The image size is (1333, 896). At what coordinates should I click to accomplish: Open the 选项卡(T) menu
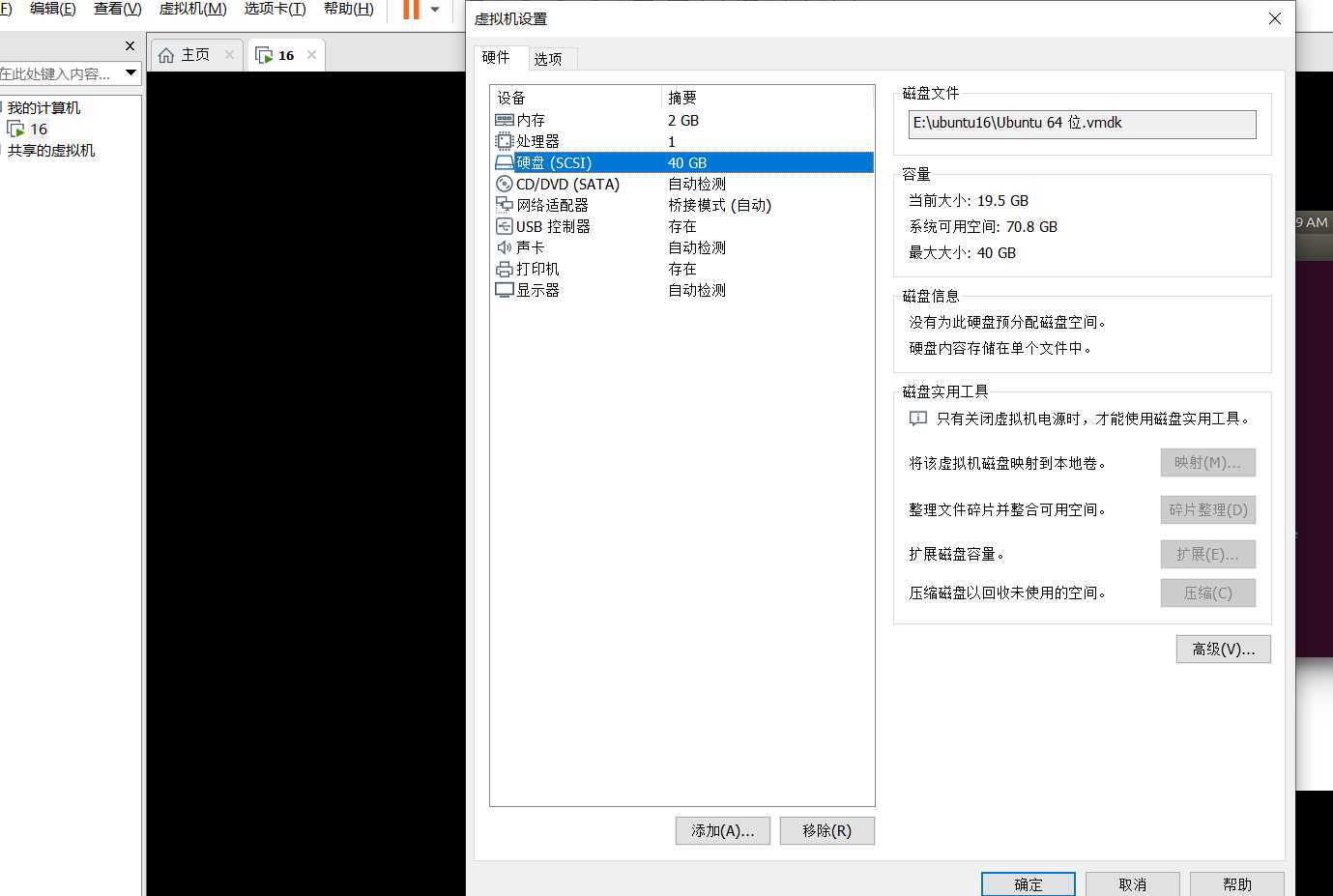click(275, 9)
